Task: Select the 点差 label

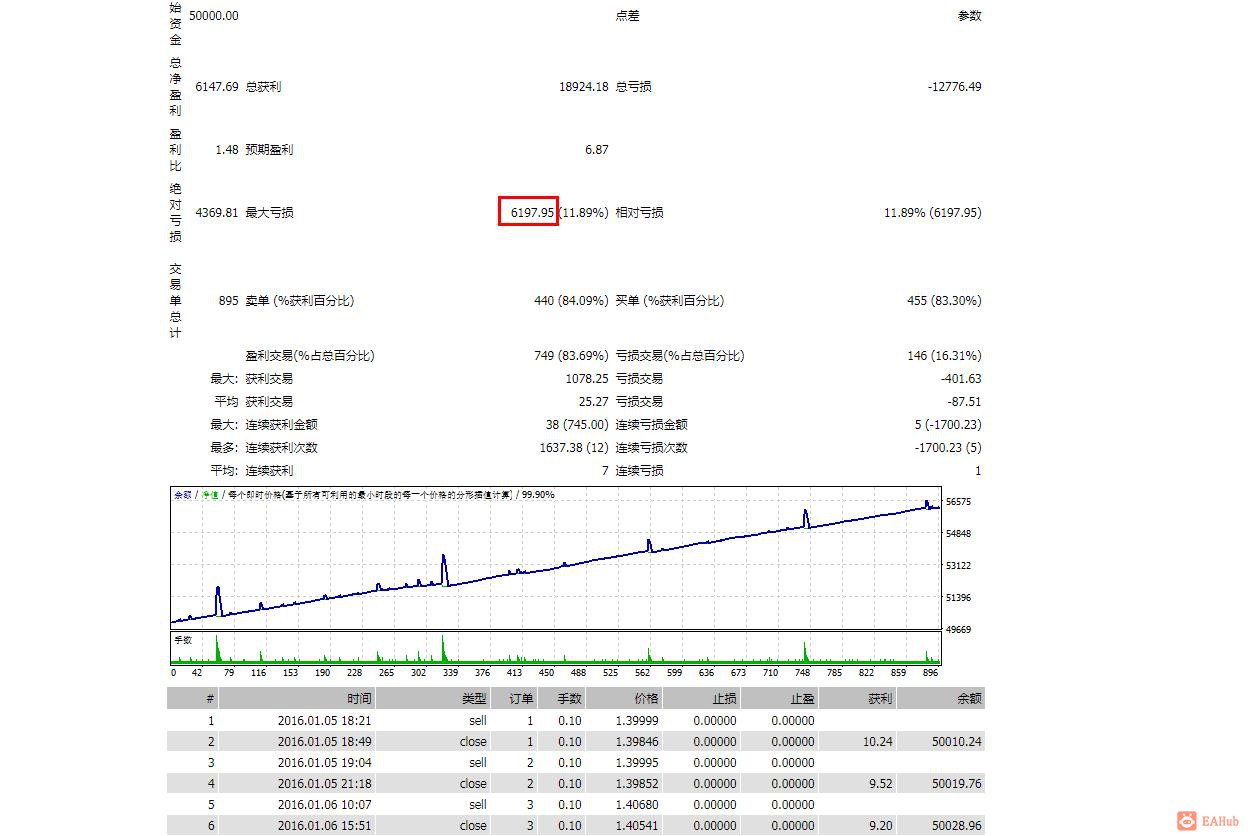Action: [x=627, y=16]
